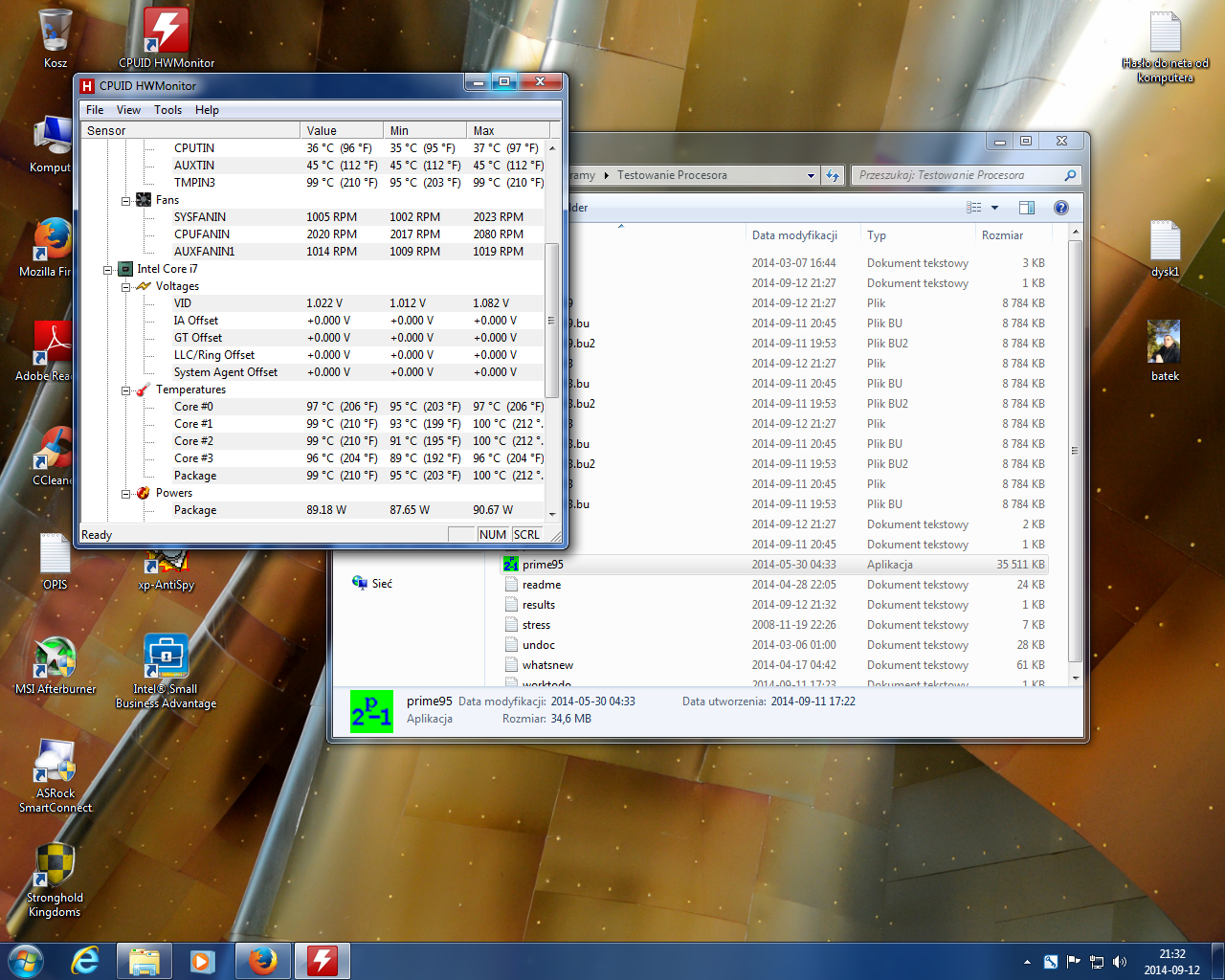Click the Sensor column header in HWMonitor
The width and height of the screenshot is (1225, 980).
[190, 130]
